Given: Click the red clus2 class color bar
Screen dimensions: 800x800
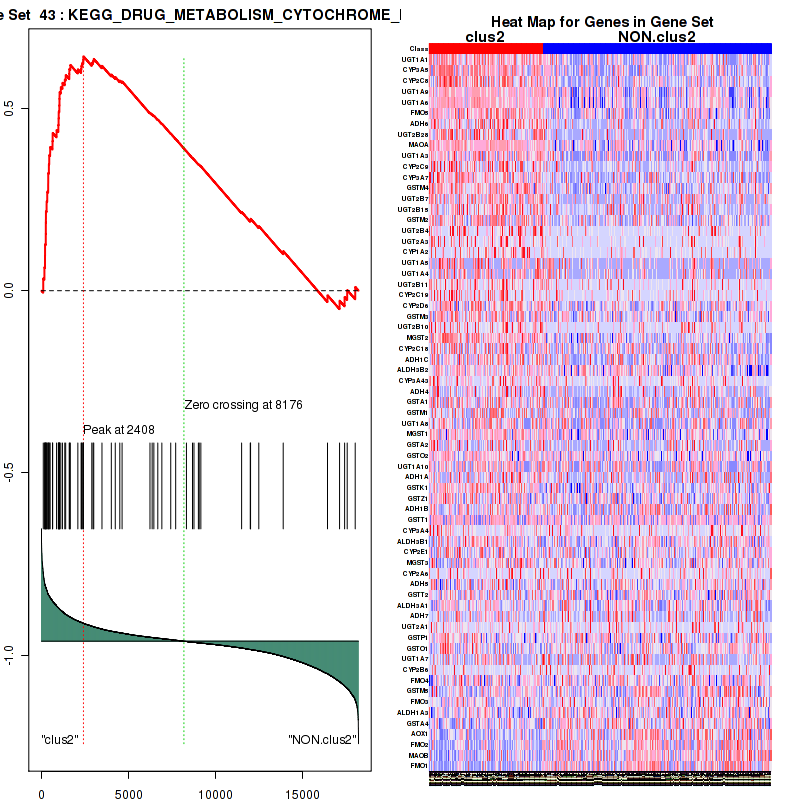Looking at the screenshot, I should [487, 48].
